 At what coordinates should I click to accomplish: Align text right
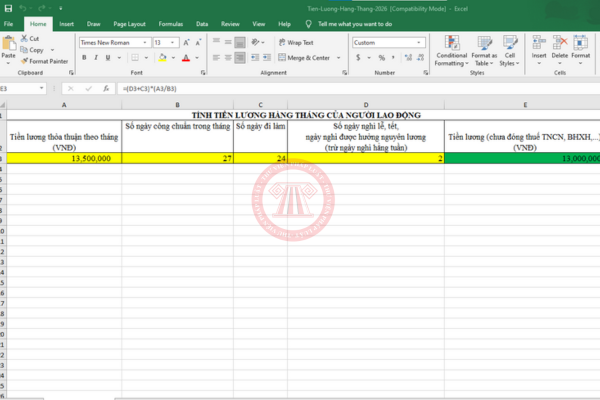click(x=240, y=58)
